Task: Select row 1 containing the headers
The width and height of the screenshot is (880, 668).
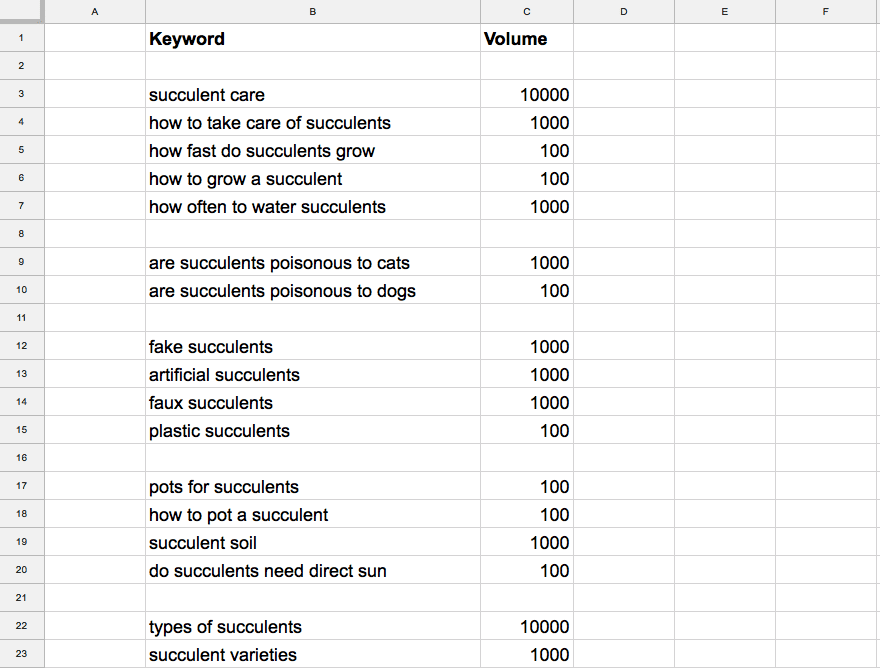Action: (20, 37)
